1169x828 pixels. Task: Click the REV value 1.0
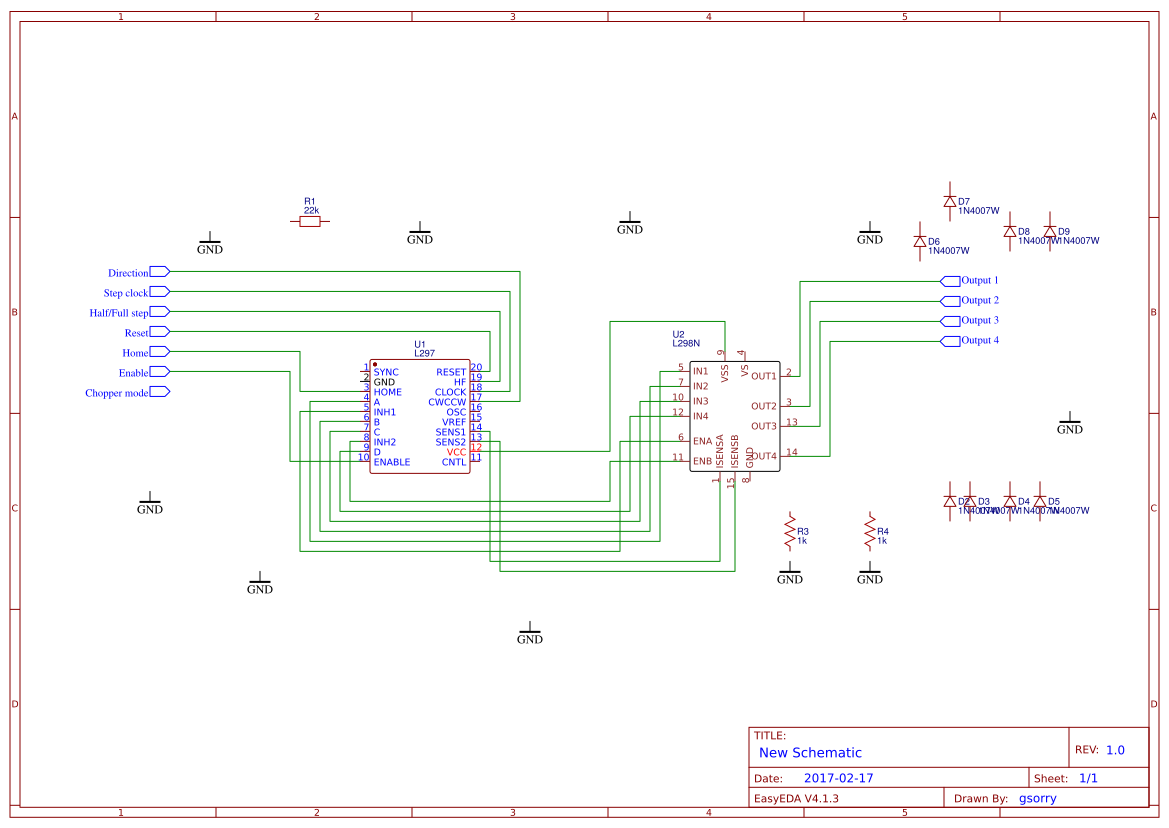click(1115, 750)
